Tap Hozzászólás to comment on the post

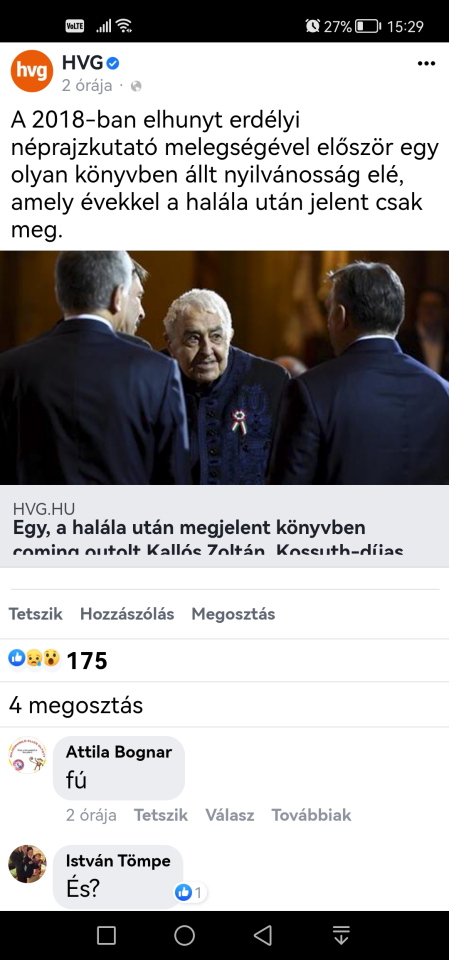point(127,614)
